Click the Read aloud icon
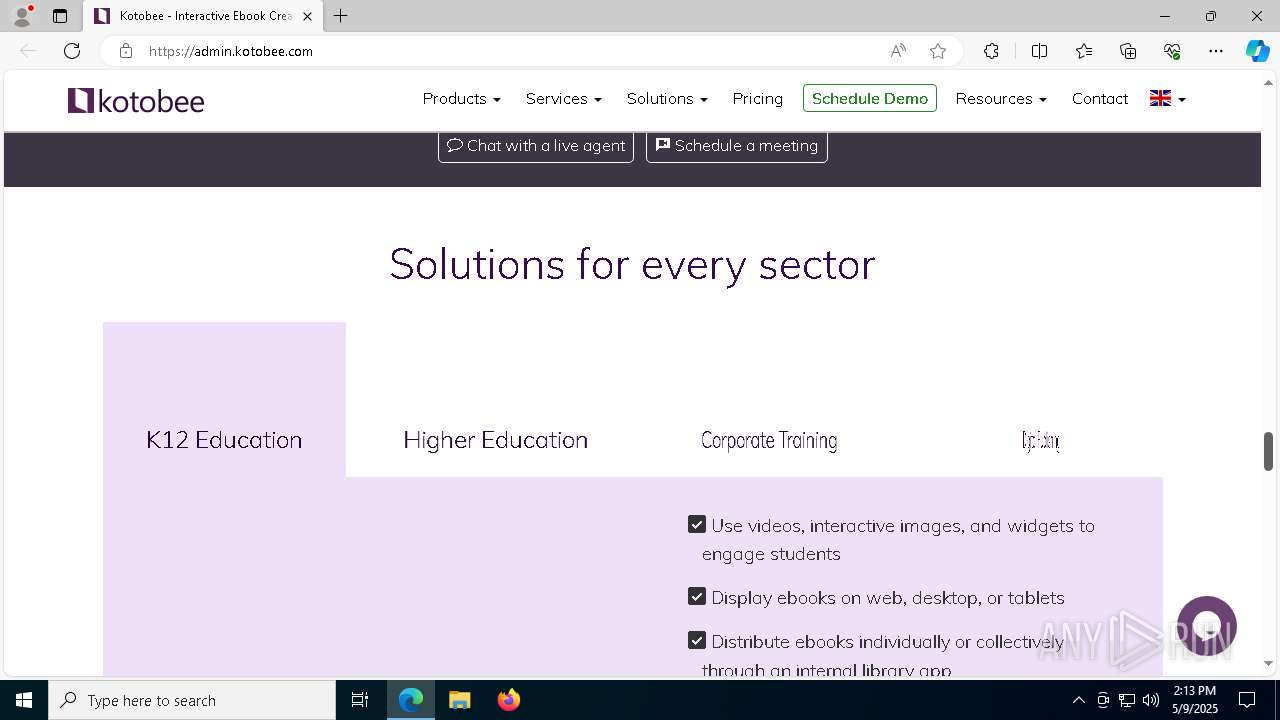 898,51
